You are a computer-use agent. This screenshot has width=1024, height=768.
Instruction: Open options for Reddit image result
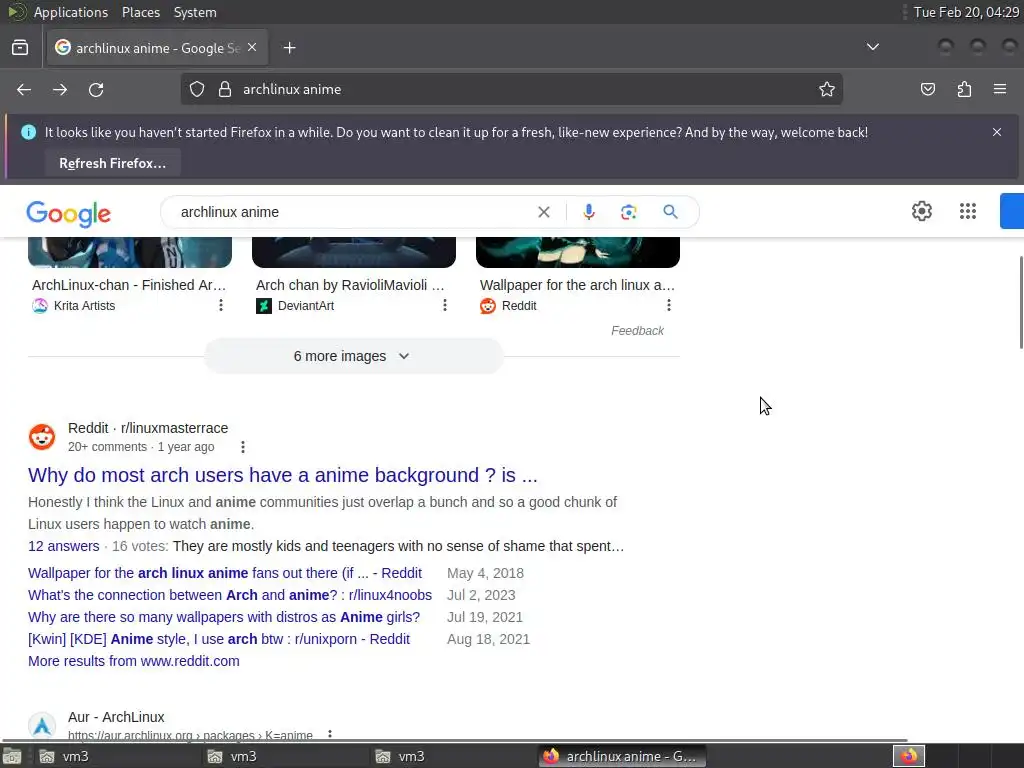click(668, 305)
